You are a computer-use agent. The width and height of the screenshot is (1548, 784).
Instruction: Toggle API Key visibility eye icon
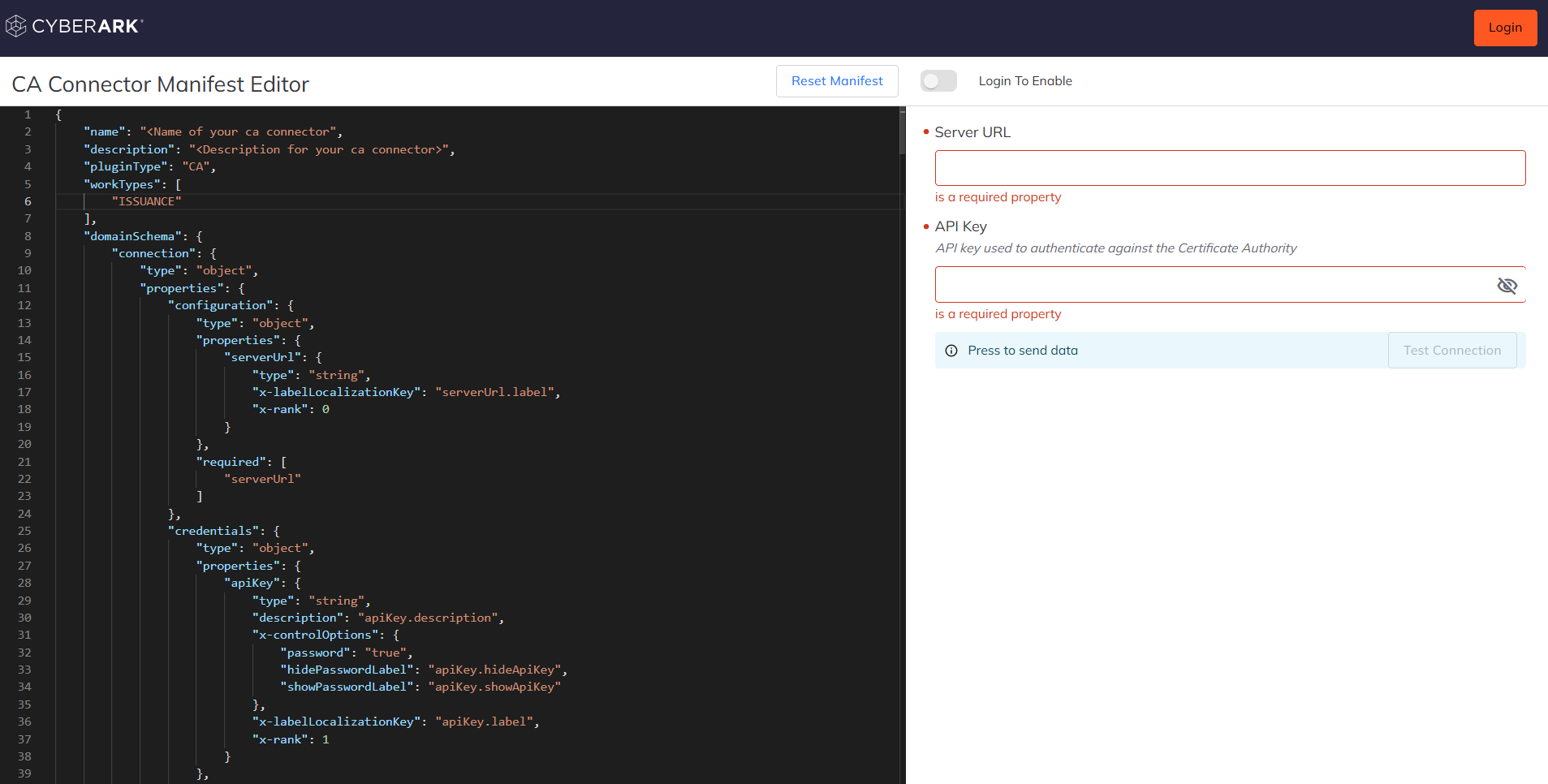click(x=1507, y=285)
